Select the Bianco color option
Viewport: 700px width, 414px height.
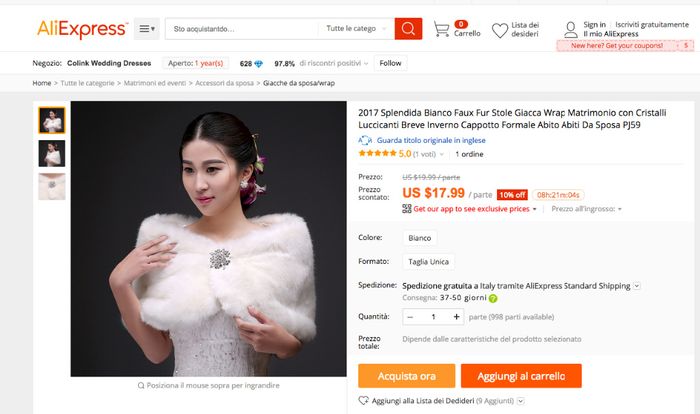tap(420, 238)
